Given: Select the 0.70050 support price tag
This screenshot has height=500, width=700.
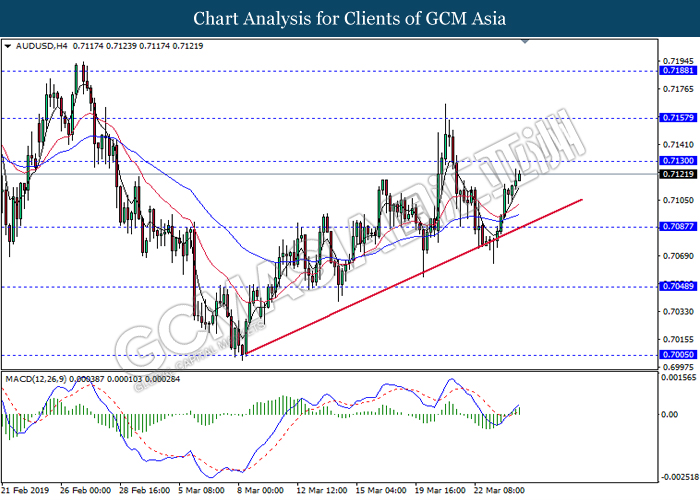Looking at the screenshot, I should point(679,354).
